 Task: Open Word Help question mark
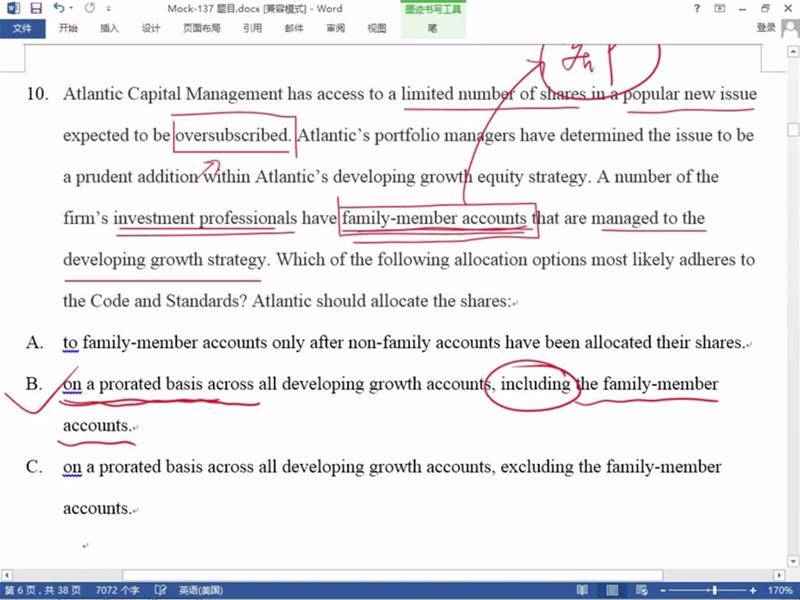pos(697,8)
